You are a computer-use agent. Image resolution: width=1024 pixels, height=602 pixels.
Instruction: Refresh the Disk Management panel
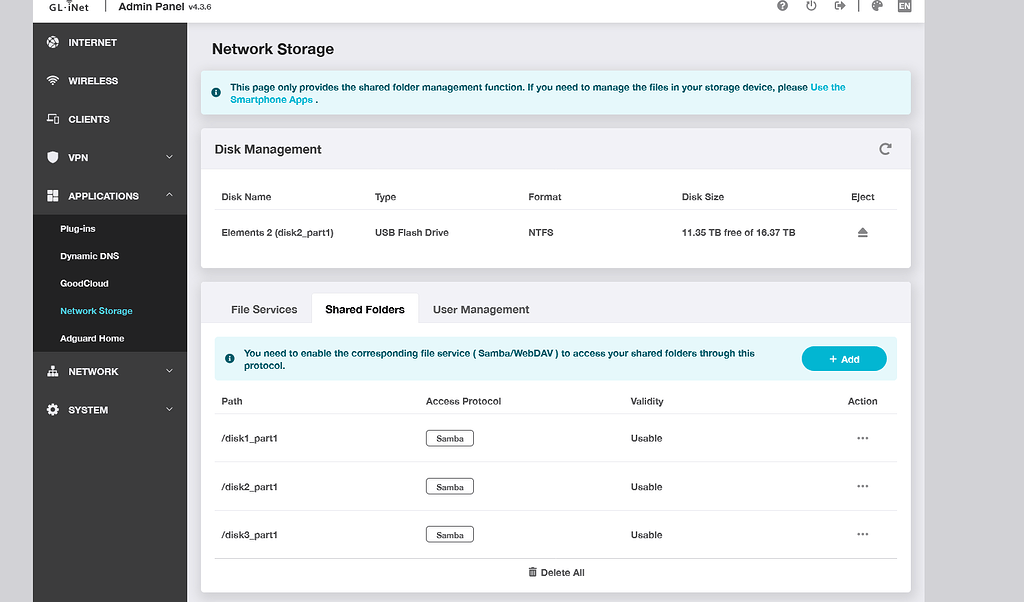click(885, 148)
